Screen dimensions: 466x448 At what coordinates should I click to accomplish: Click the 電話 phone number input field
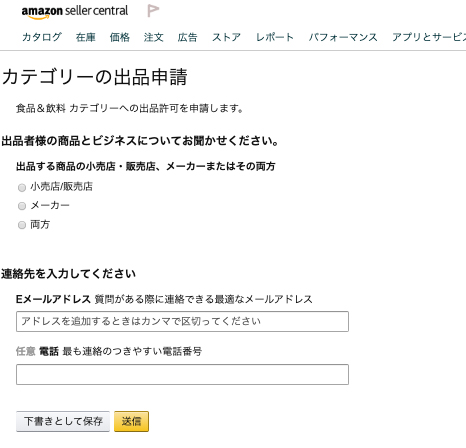coord(182,374)
